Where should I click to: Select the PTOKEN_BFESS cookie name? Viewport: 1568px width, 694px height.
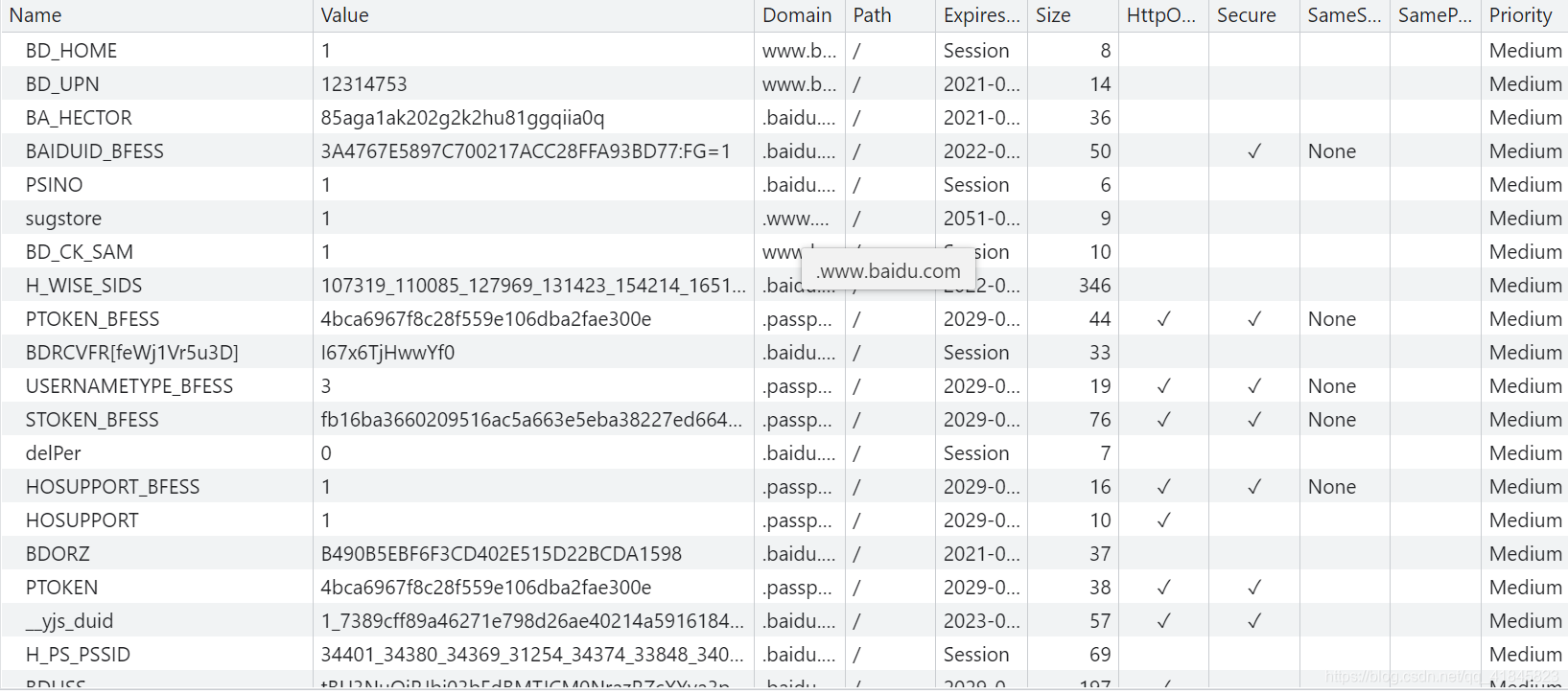[x=93, y=319]
